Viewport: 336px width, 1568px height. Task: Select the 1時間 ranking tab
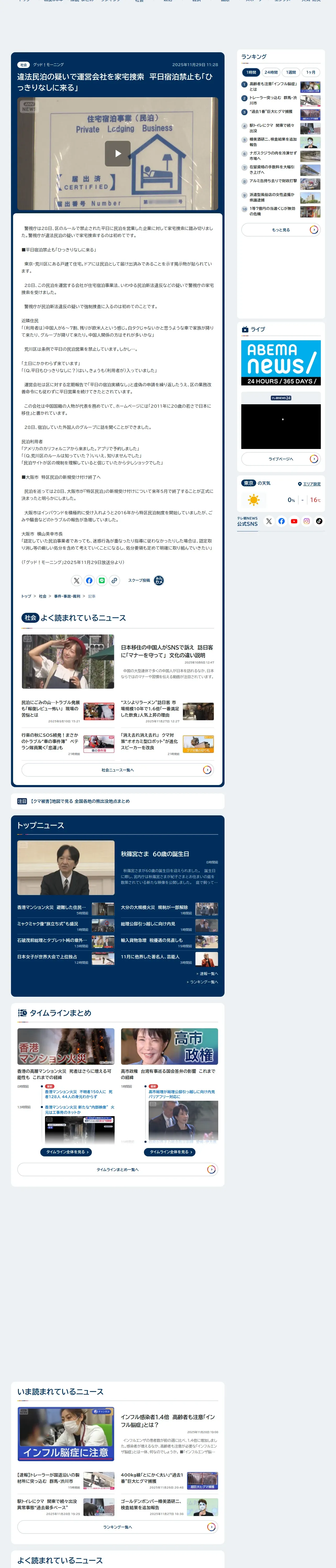[x=251, y=72]
